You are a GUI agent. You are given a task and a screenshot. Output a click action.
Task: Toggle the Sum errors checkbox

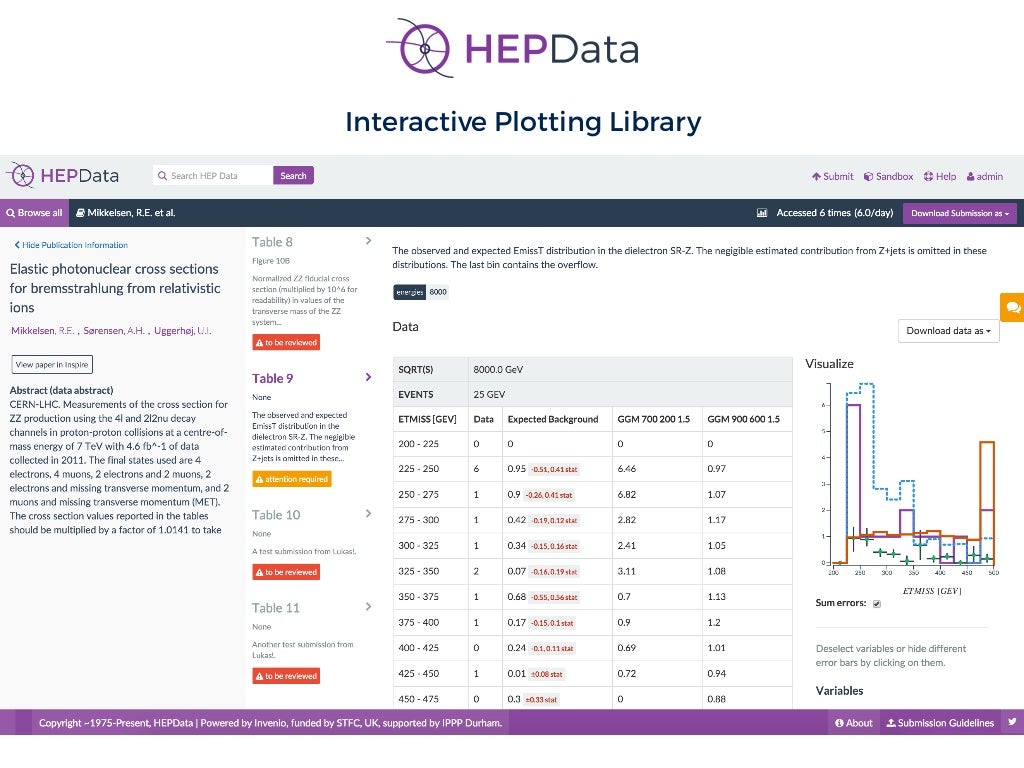click(876, 603)
